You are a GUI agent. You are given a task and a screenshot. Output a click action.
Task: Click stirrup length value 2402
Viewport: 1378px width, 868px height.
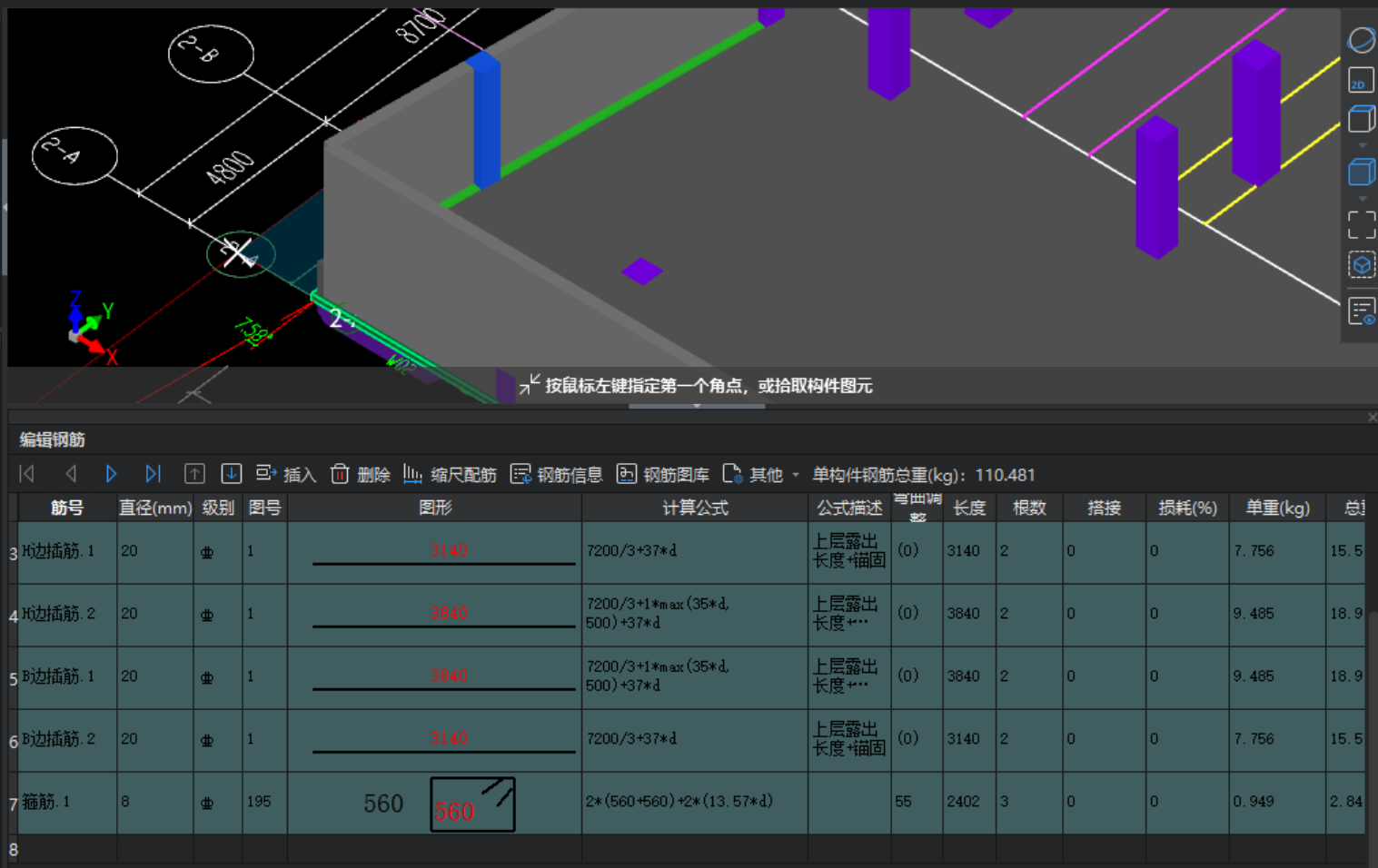[963, 802]
